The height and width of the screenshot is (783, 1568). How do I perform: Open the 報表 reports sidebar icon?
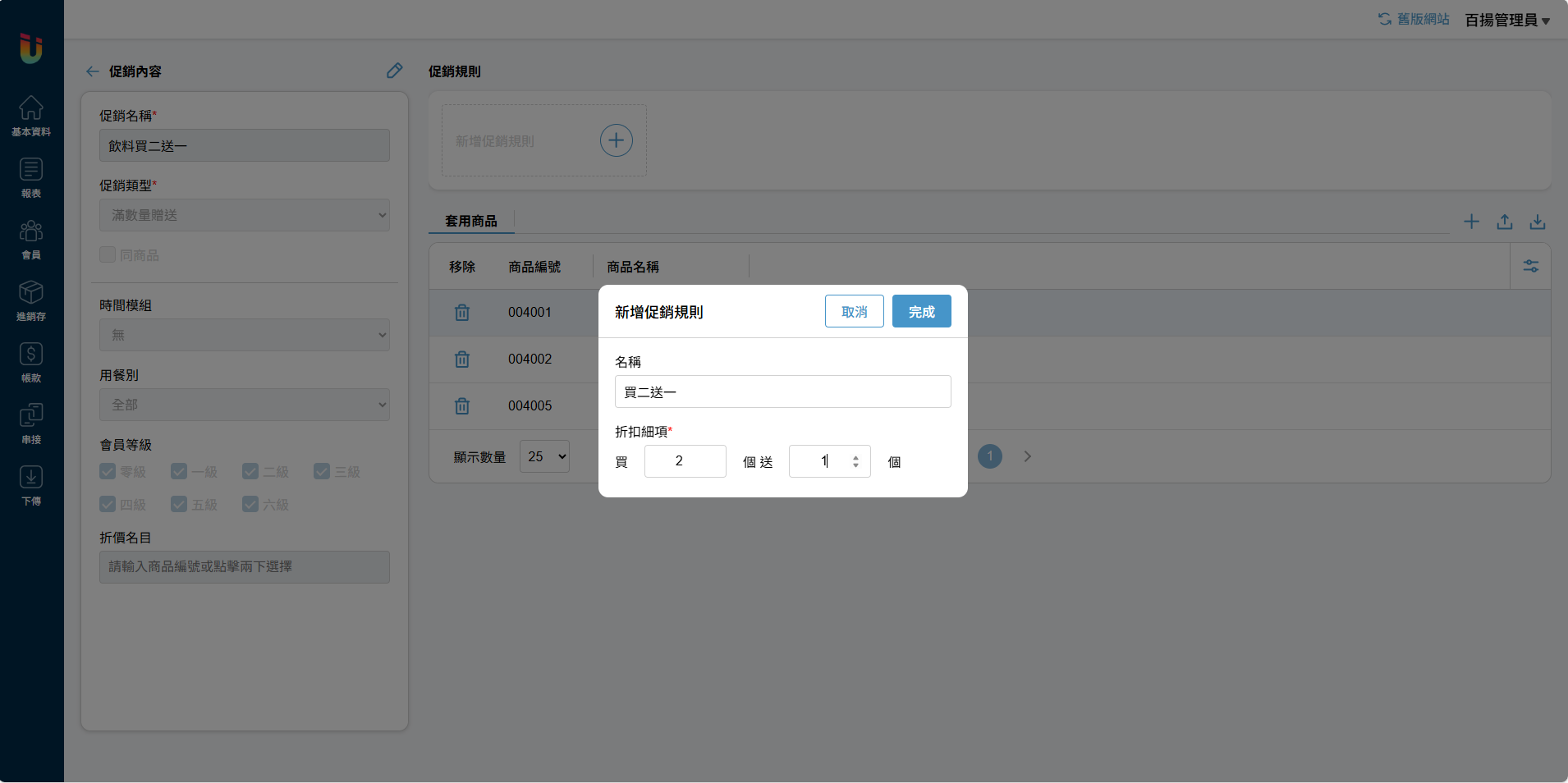click(31, 177)
